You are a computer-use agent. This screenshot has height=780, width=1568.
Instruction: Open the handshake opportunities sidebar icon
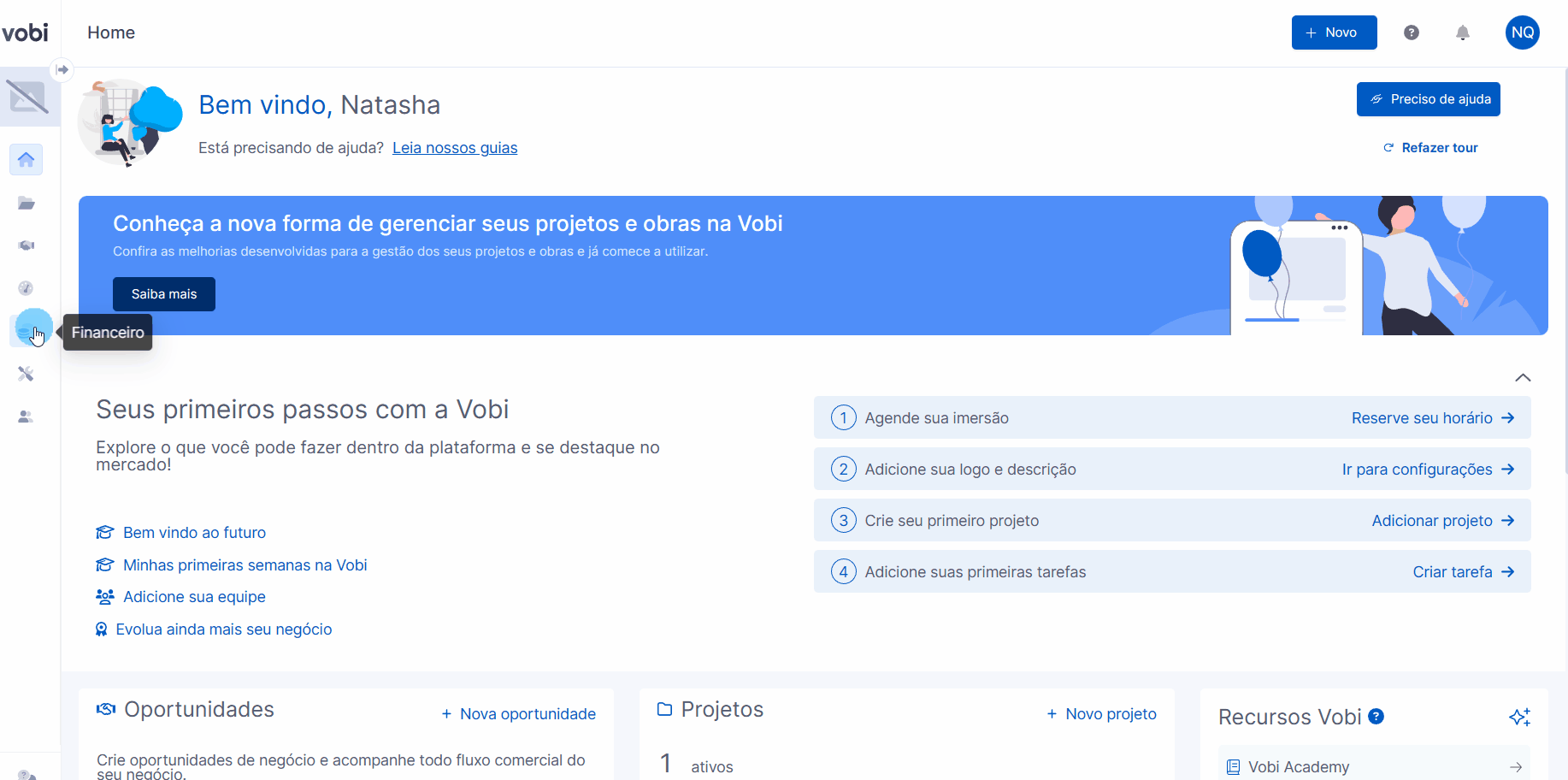(26, 245)
